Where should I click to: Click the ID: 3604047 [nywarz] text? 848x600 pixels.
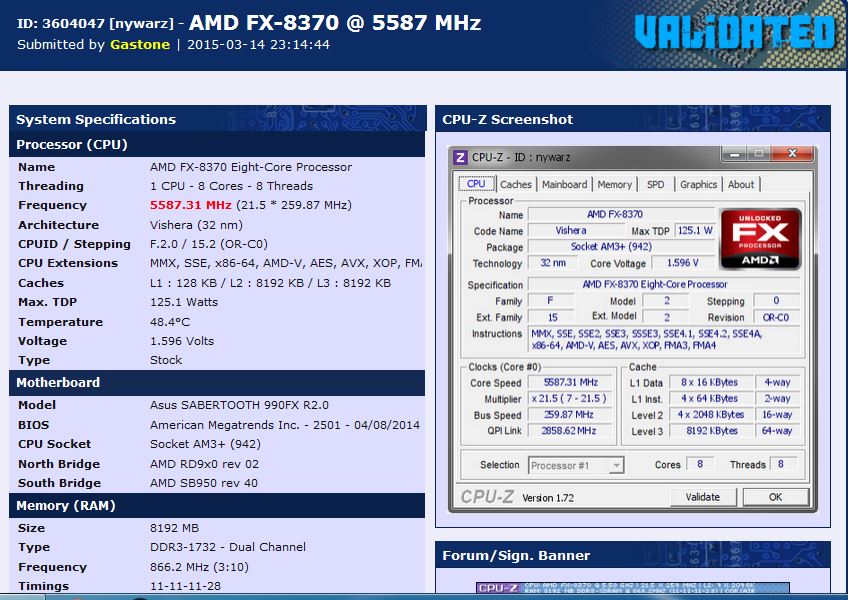(96, 24)
